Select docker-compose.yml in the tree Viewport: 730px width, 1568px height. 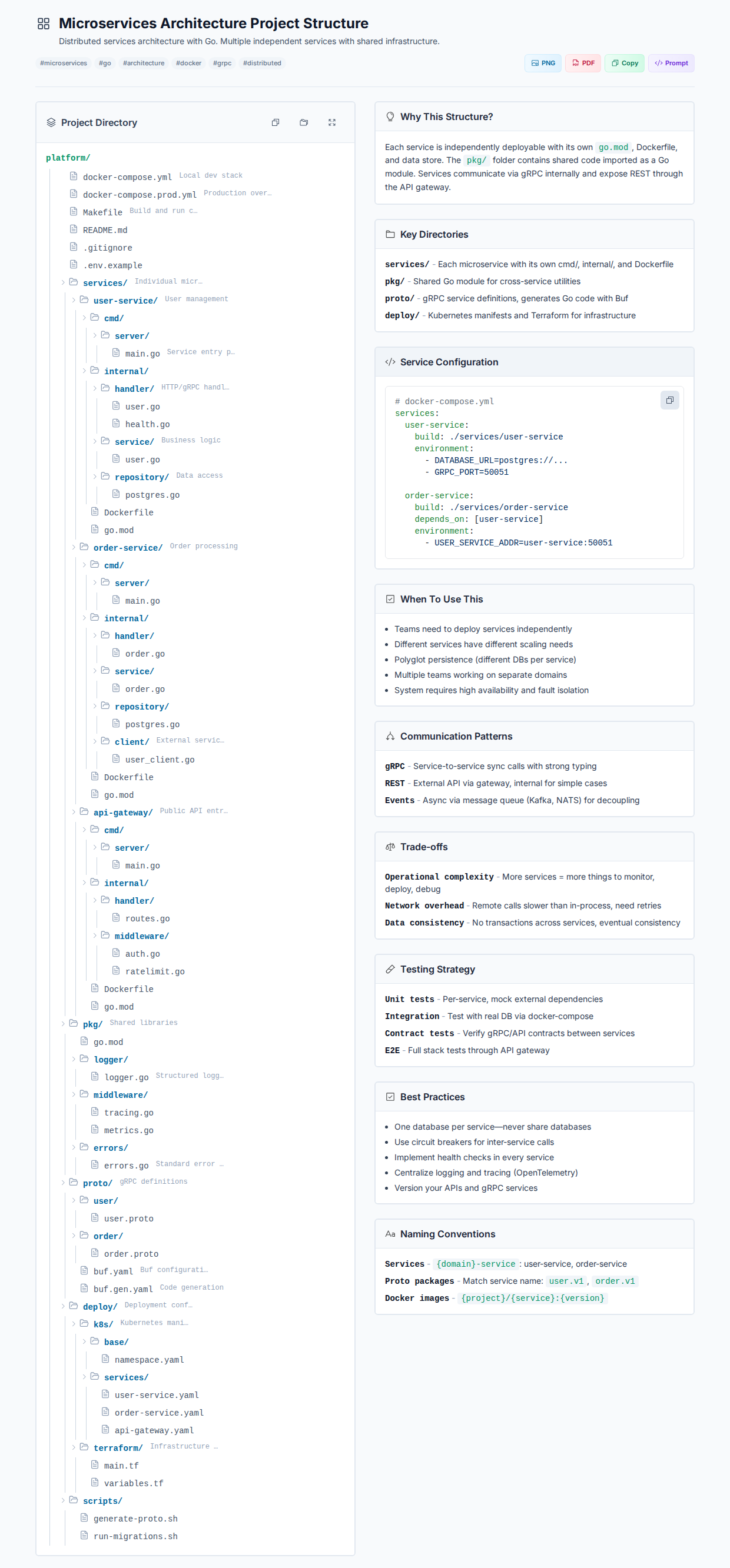coord(127,177)
